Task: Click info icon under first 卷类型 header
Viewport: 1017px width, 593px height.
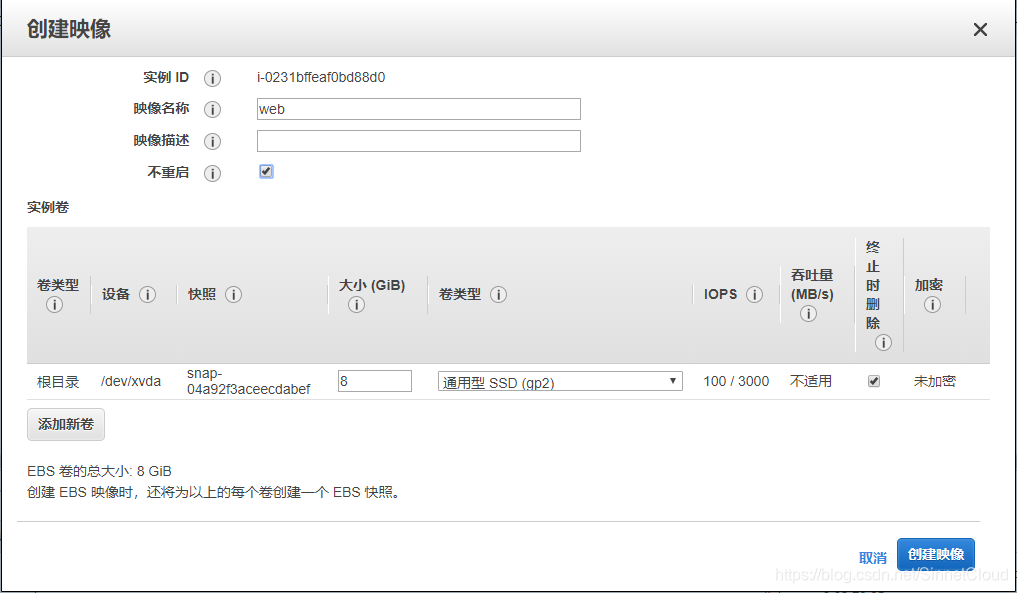Action: pyautogui.click(x=54, y=304)
